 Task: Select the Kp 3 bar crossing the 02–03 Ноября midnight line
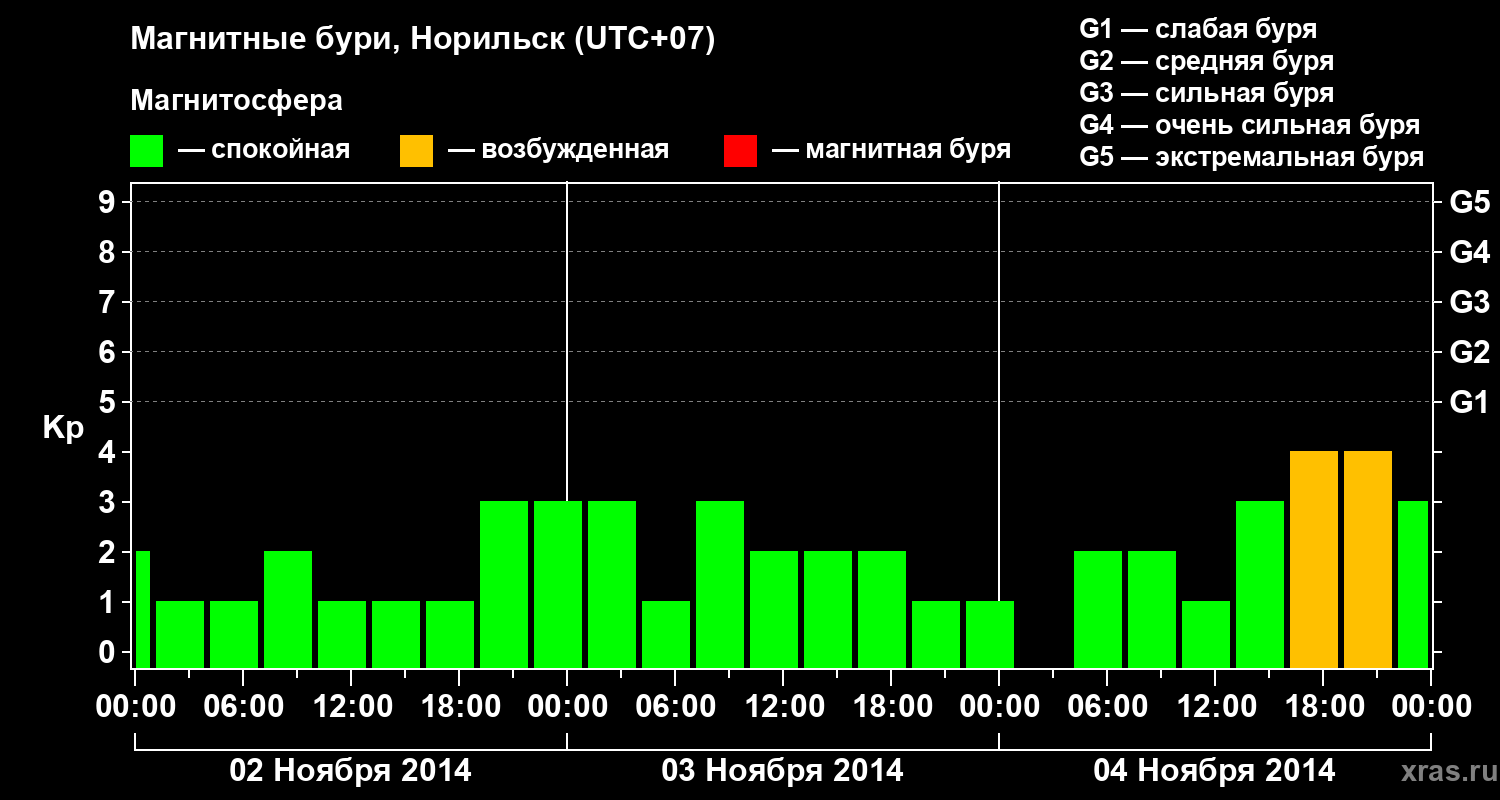[x=558, y=584]
